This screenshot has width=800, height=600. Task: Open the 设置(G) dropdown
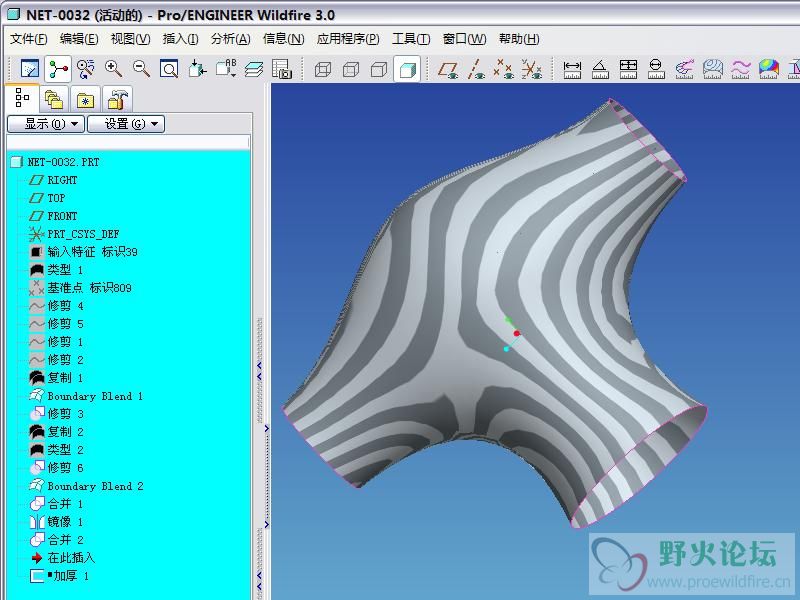pos(126,124)
